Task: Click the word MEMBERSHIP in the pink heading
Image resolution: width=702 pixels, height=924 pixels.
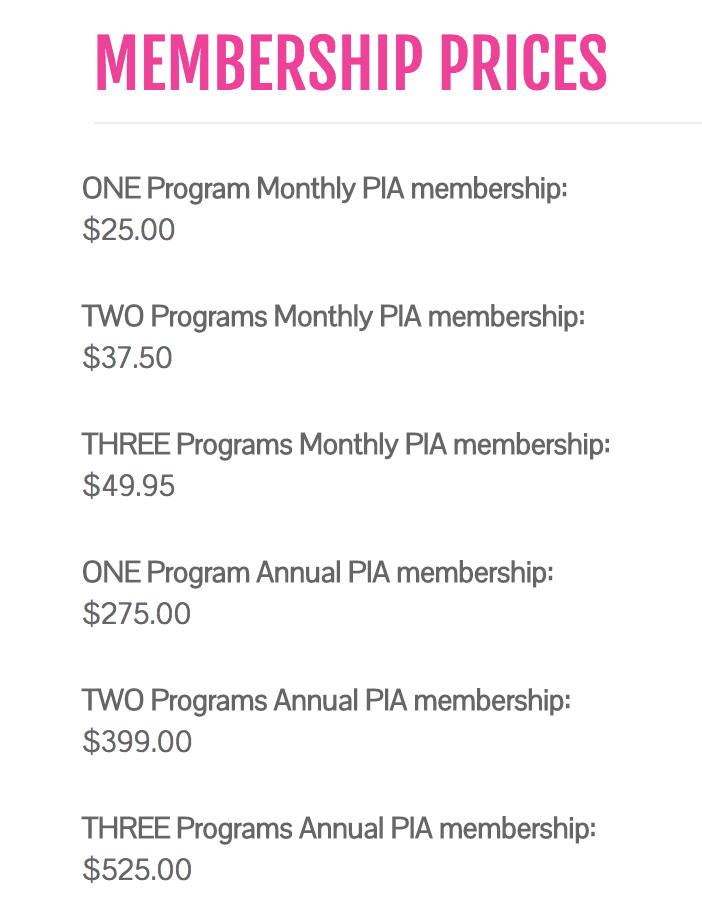Action: pos(259,63)
